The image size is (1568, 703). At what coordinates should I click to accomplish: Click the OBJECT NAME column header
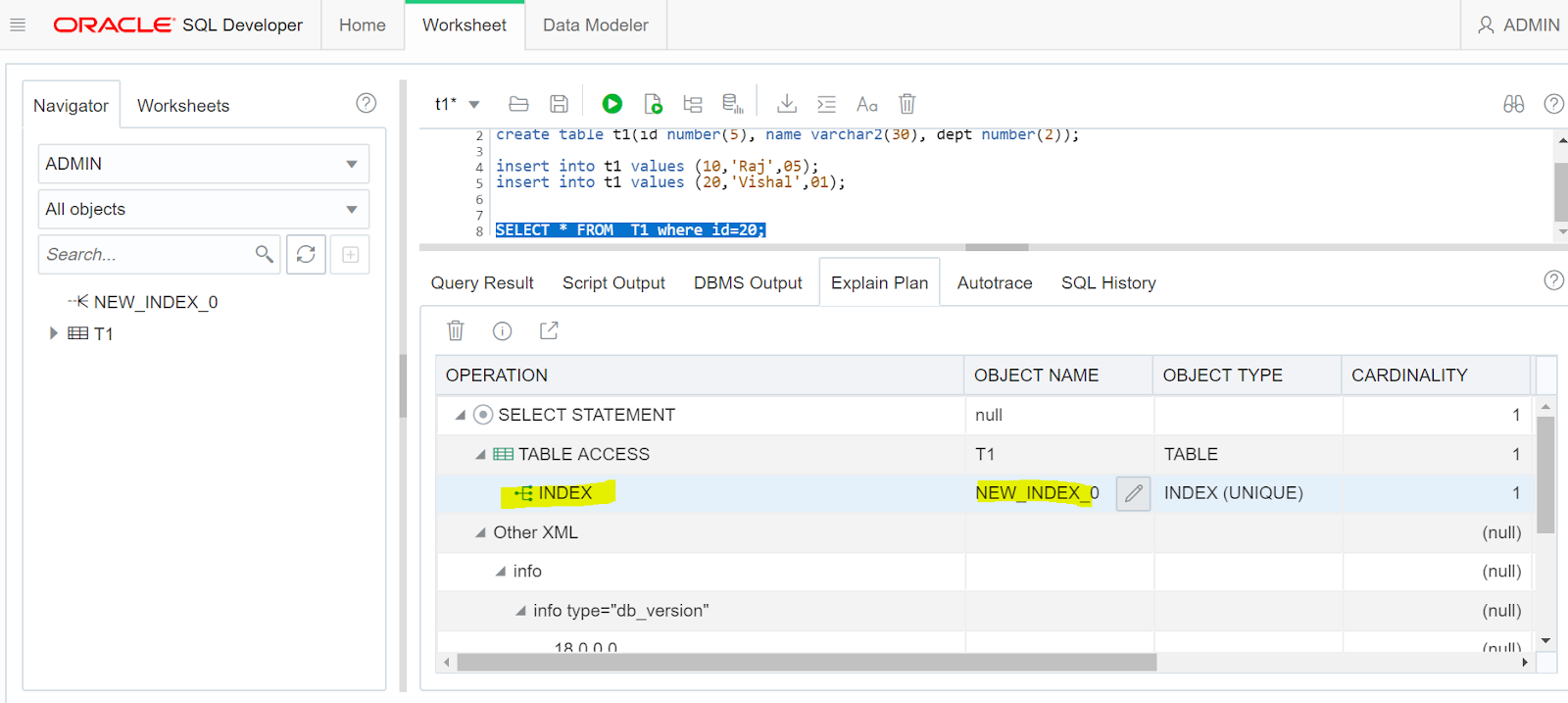(x=1058, y=376)
